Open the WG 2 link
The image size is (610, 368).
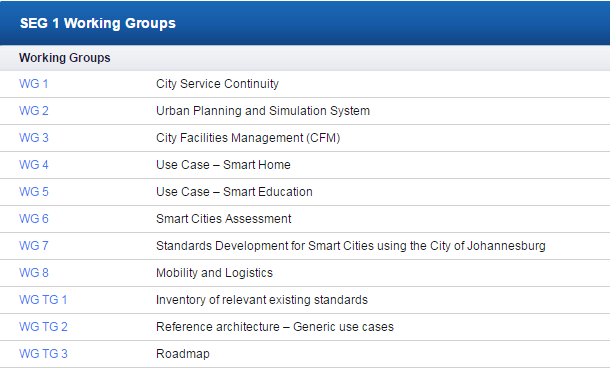point(34,111)
